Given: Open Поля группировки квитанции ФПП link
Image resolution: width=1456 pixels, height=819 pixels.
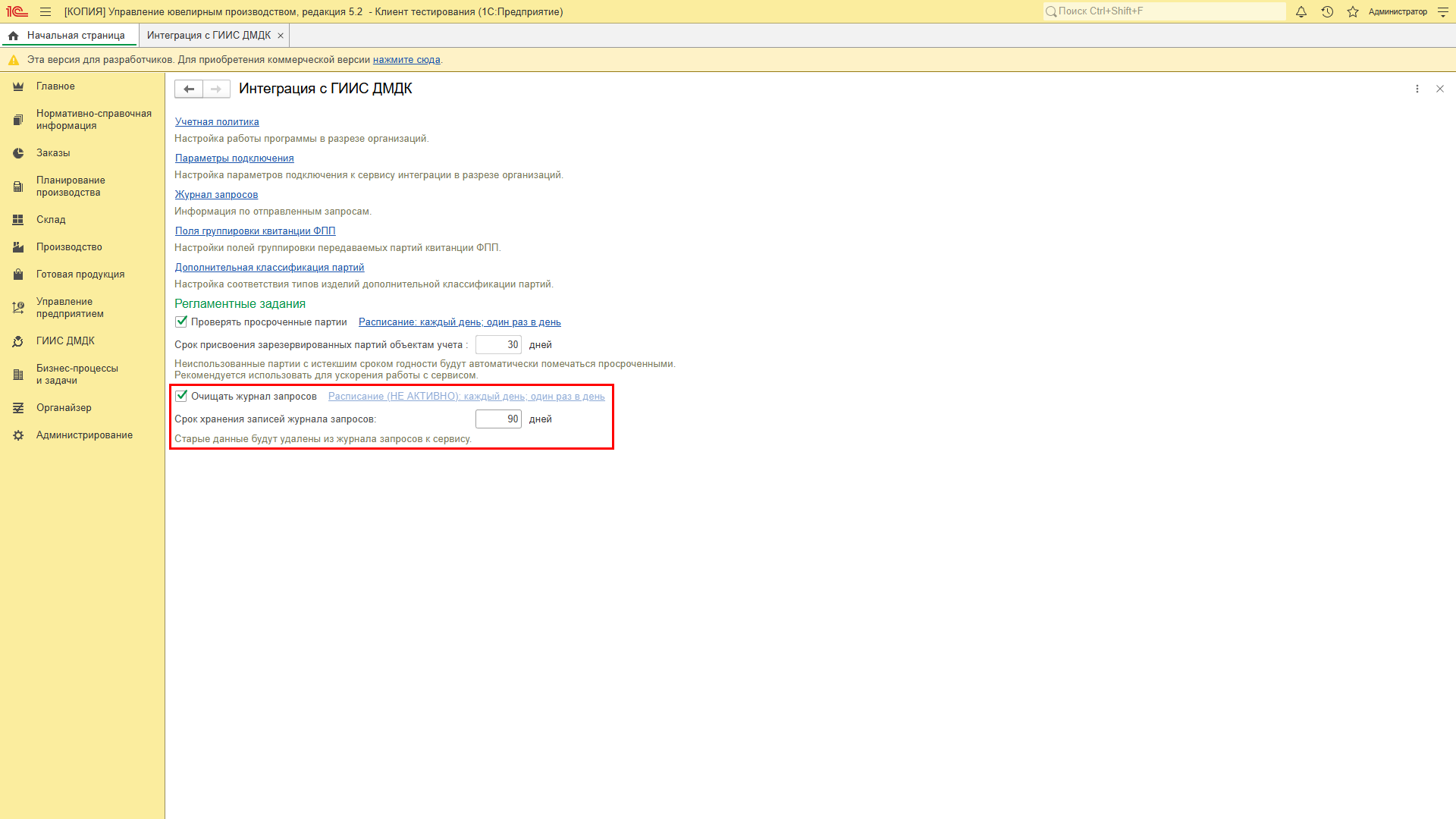Looking at the screenshot, I should coord(255,231).
